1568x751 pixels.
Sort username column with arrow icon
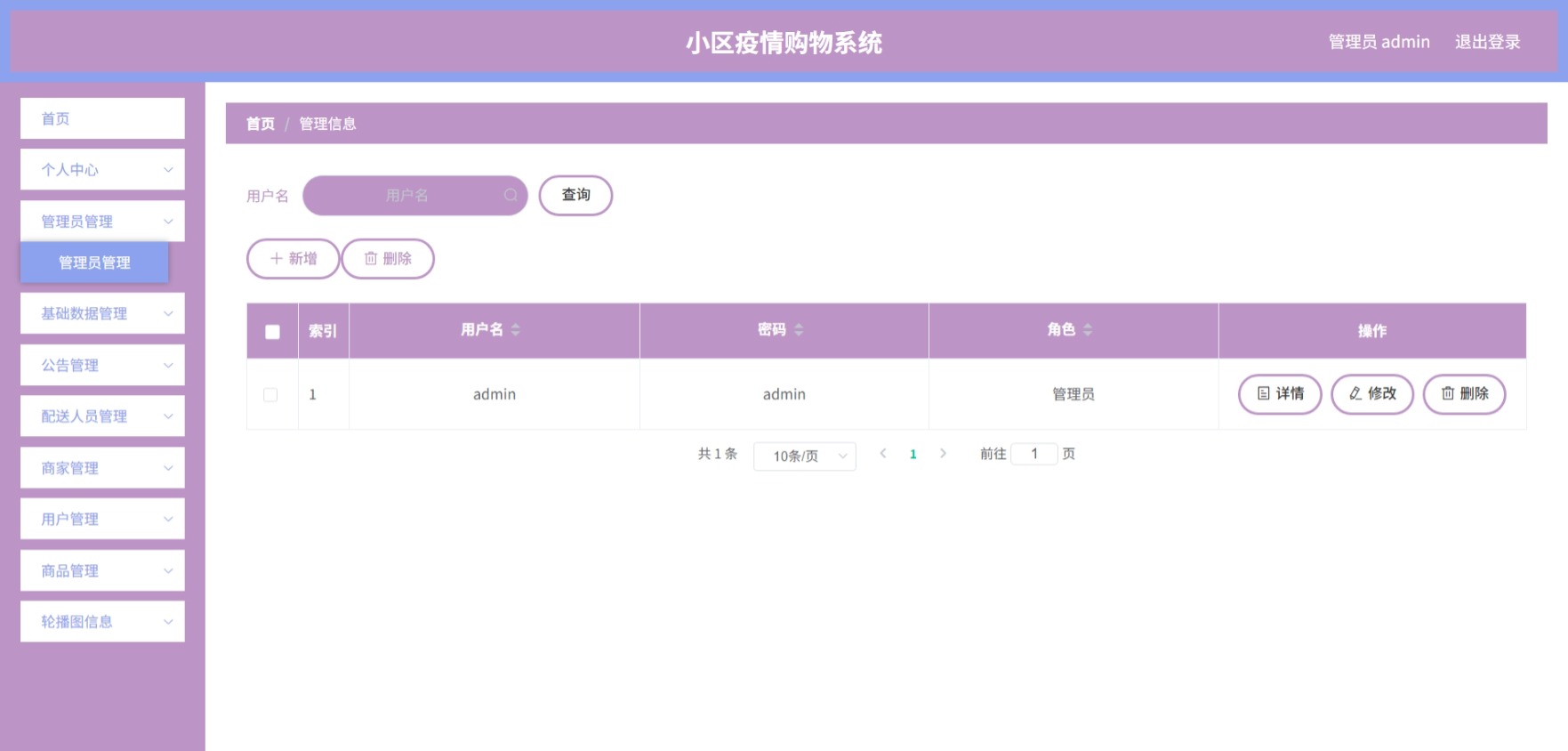tap(515, 330)
